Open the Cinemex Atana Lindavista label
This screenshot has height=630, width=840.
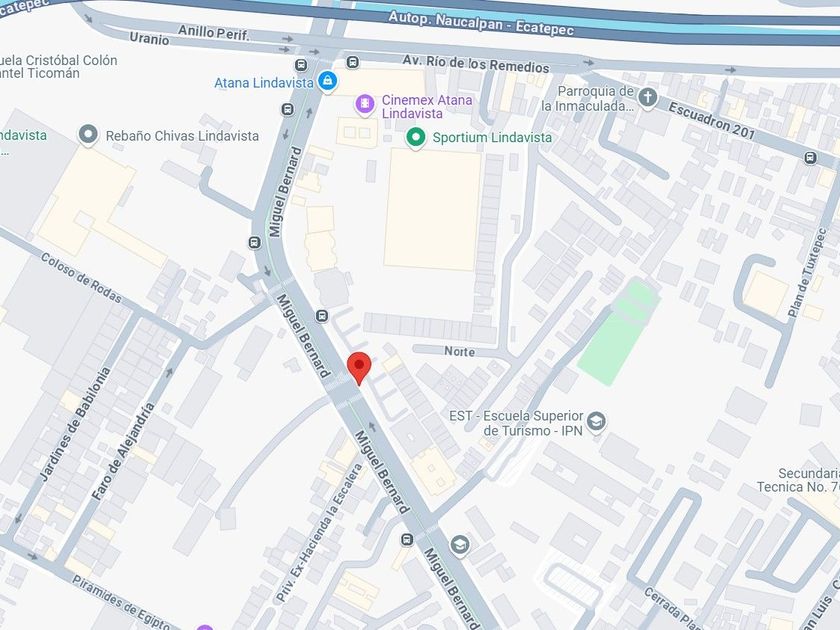pyautogui.click(x=427, y=107)
